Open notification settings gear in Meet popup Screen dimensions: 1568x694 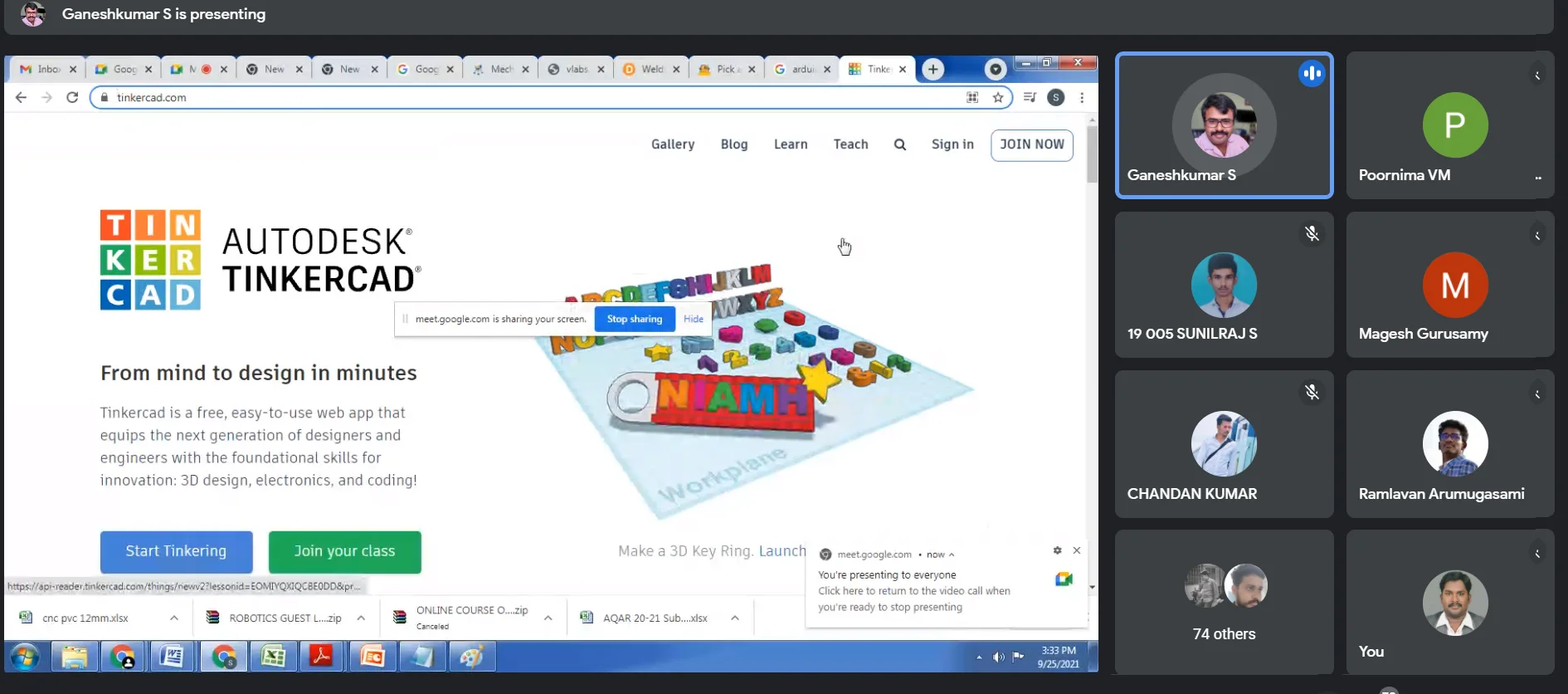pos(1057,550)
